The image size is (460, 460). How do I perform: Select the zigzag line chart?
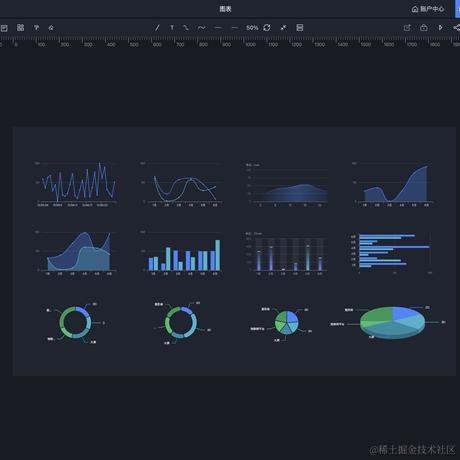click(76, 184)
